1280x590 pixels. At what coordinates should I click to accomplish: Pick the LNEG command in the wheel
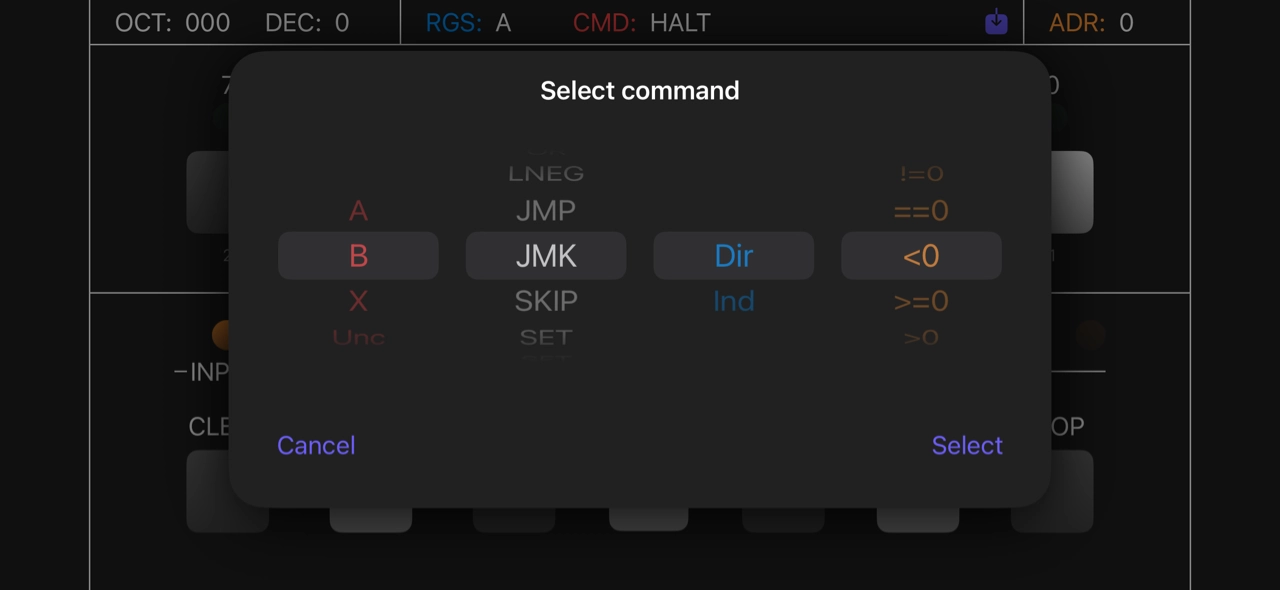tap(546, 174)
